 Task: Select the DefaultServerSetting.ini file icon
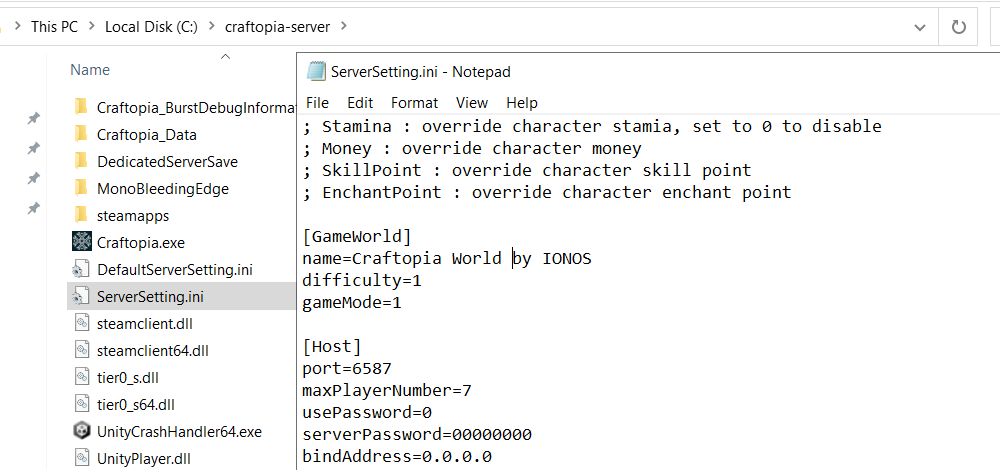pos(82,269)
